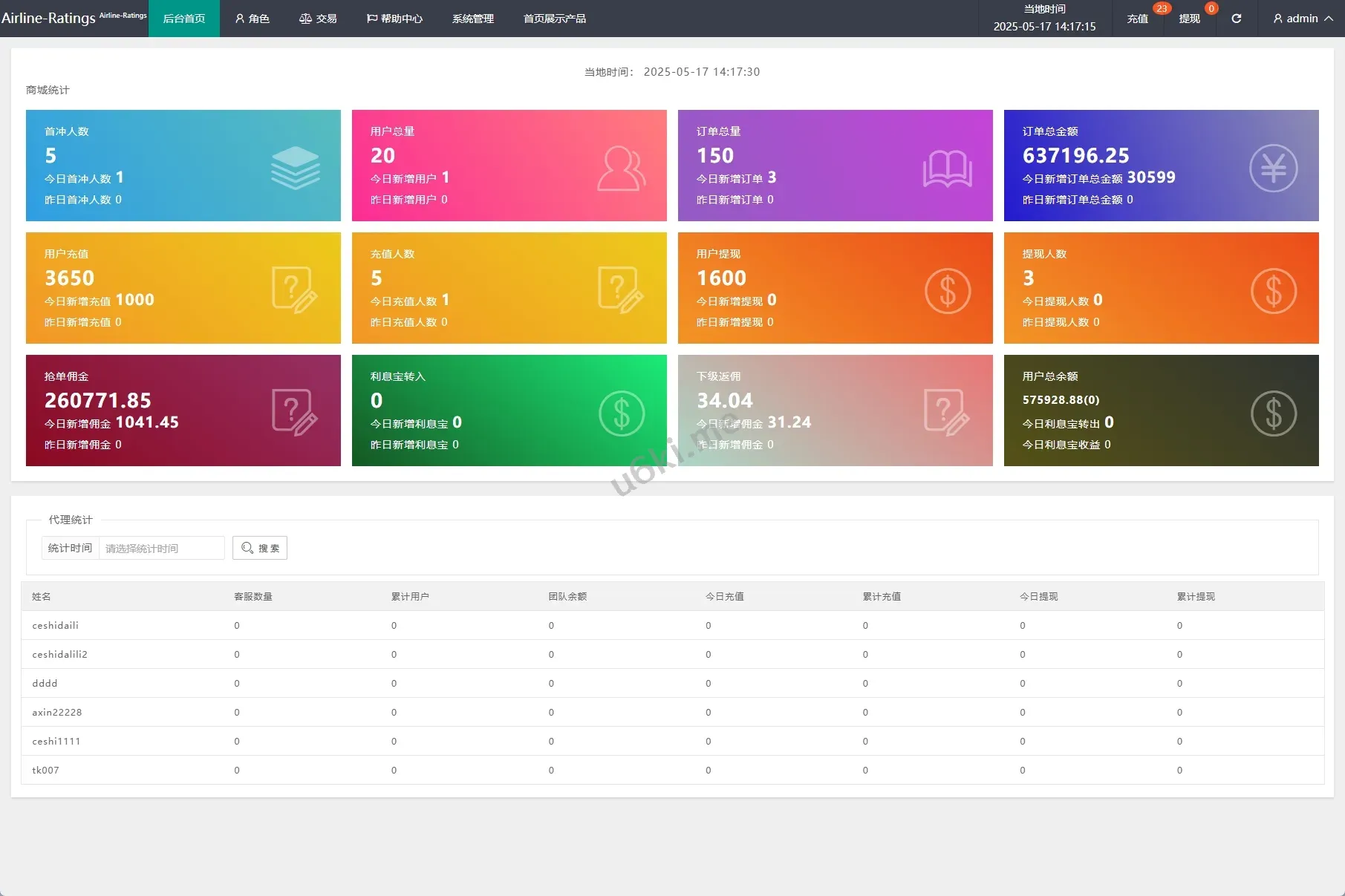Click the 统计时间 date input field
Viewport: 1345px width, 896px height.
161,548
